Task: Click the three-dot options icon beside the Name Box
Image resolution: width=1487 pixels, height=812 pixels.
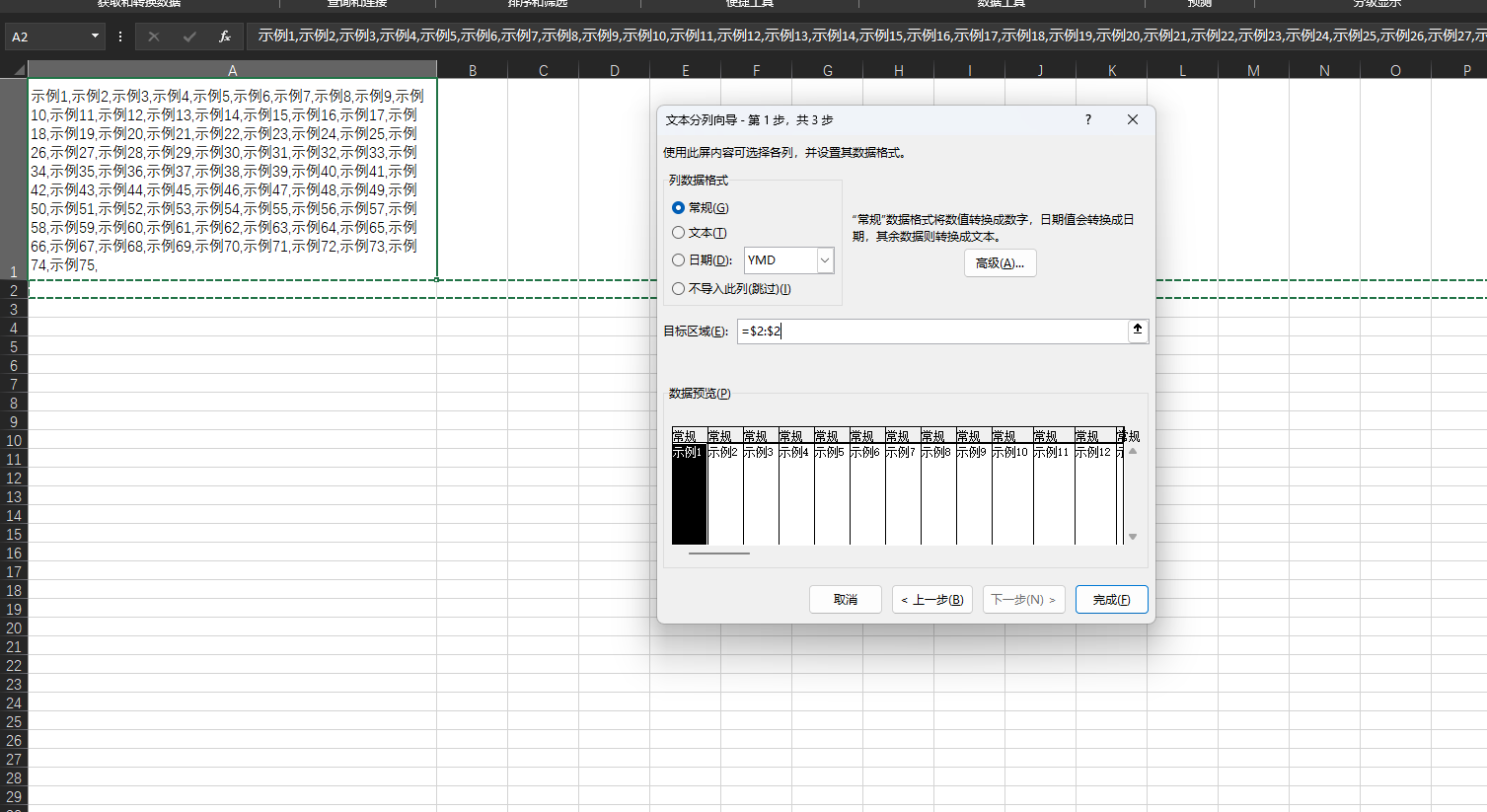Action: point(118,36)
